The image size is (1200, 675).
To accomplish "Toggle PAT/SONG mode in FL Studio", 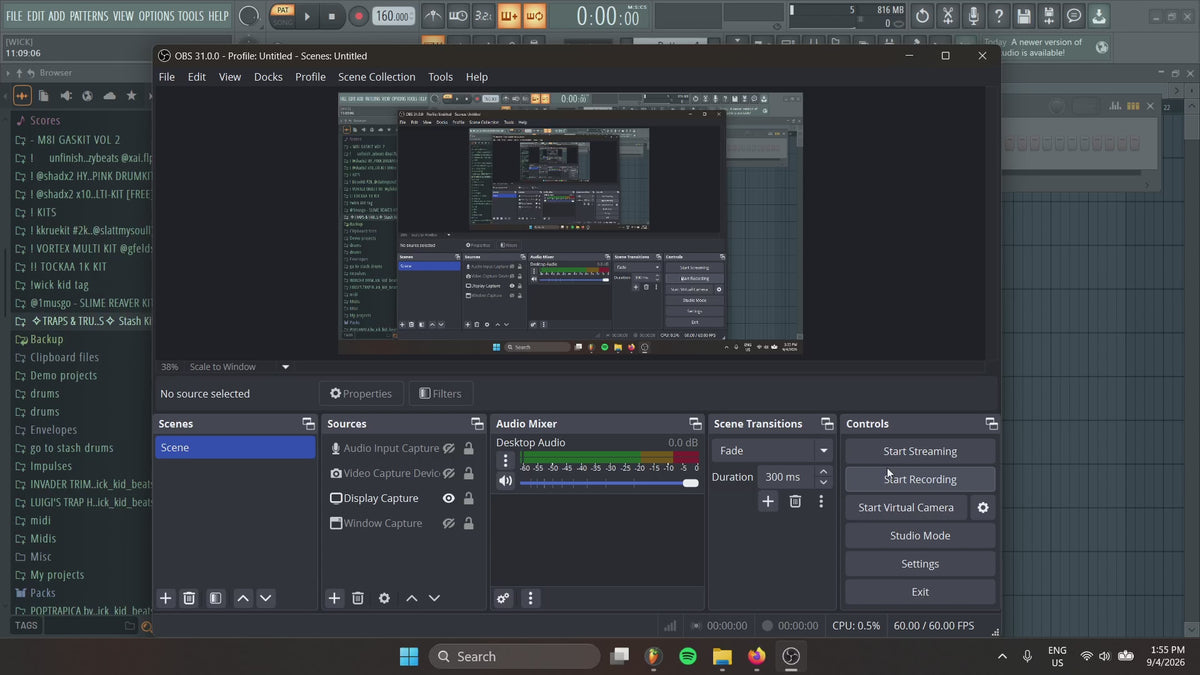I will (x=282, y=16).
